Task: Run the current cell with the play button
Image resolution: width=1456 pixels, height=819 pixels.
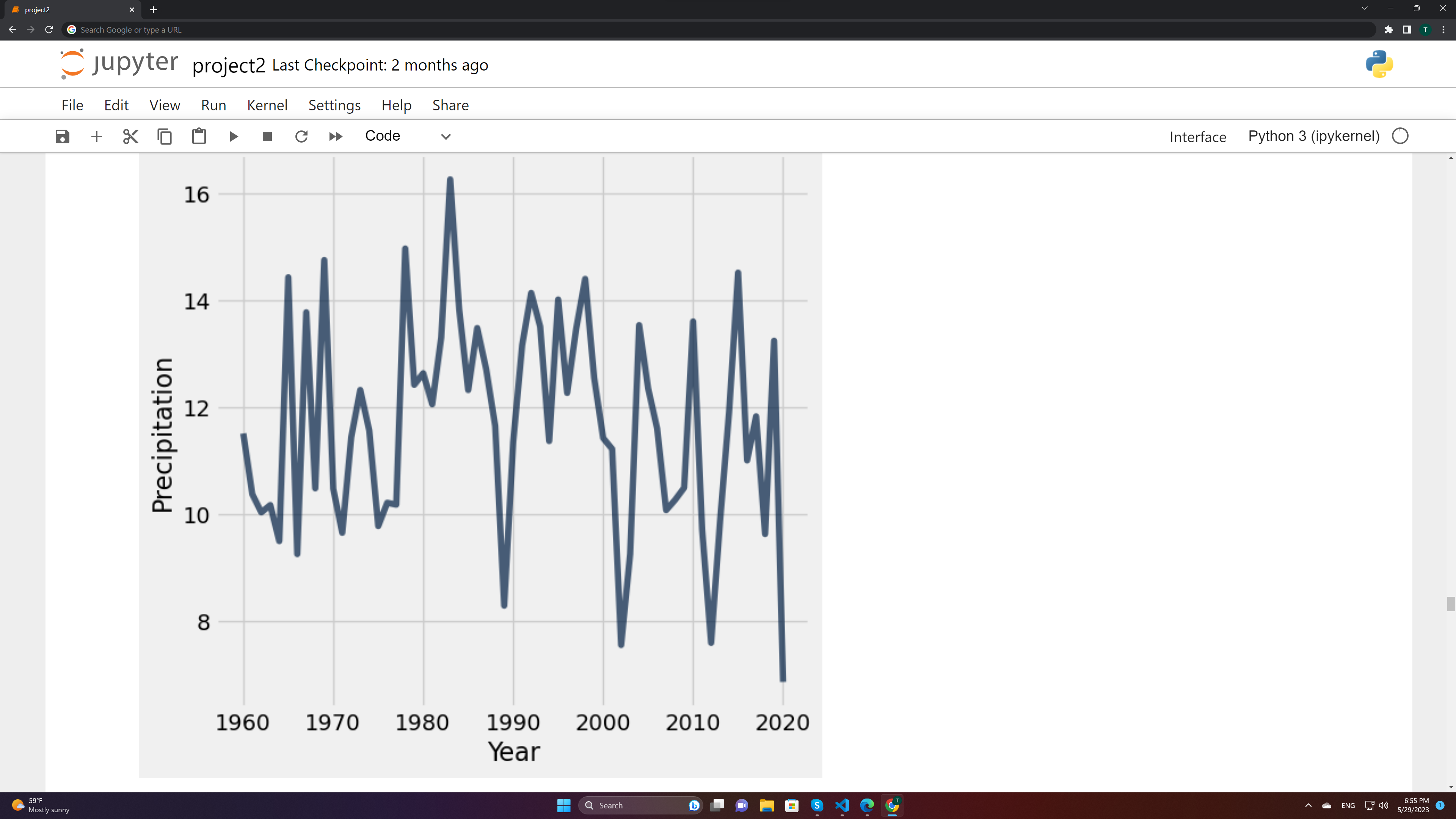Action: tap(234, 136)
